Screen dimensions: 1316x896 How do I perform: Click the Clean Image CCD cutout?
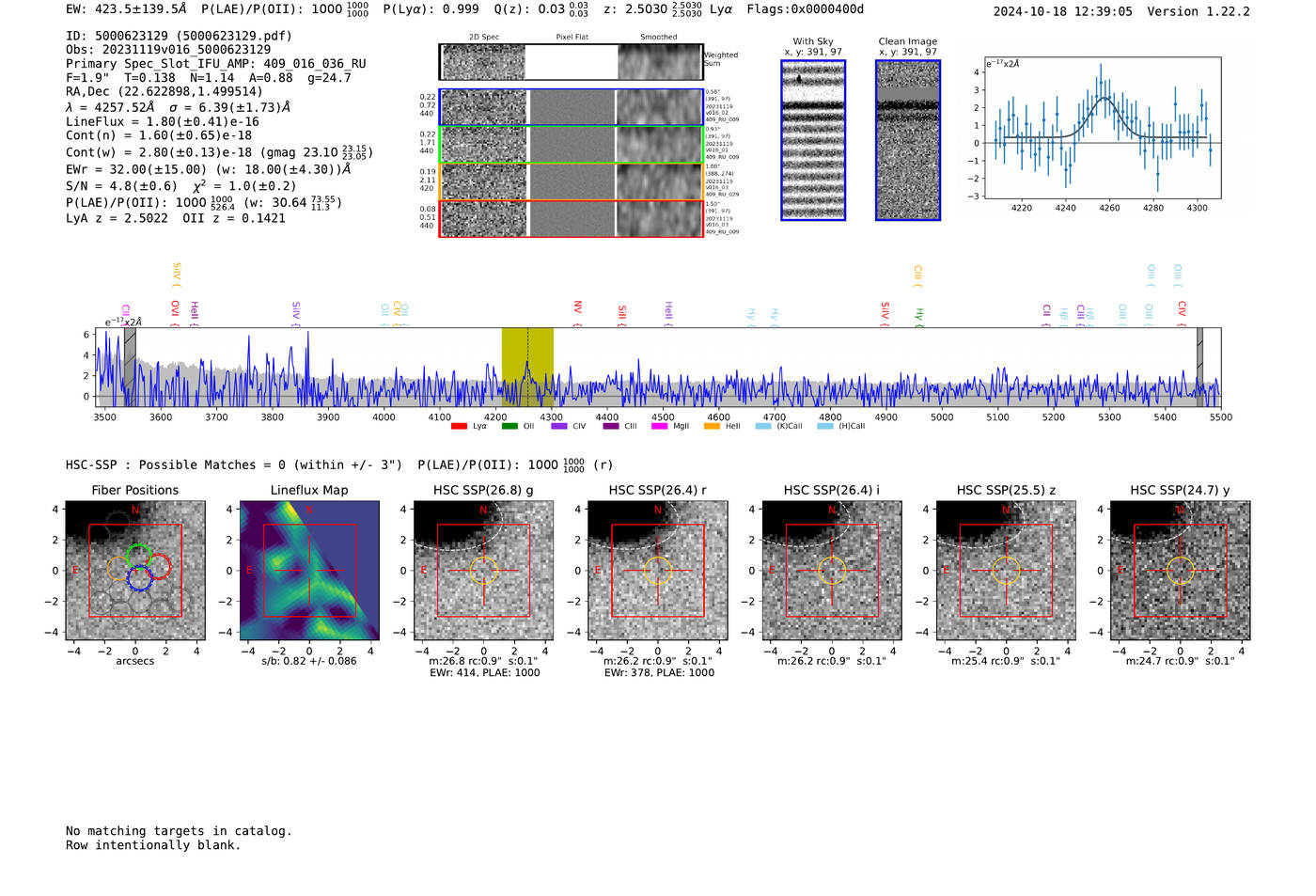point(908,140)
